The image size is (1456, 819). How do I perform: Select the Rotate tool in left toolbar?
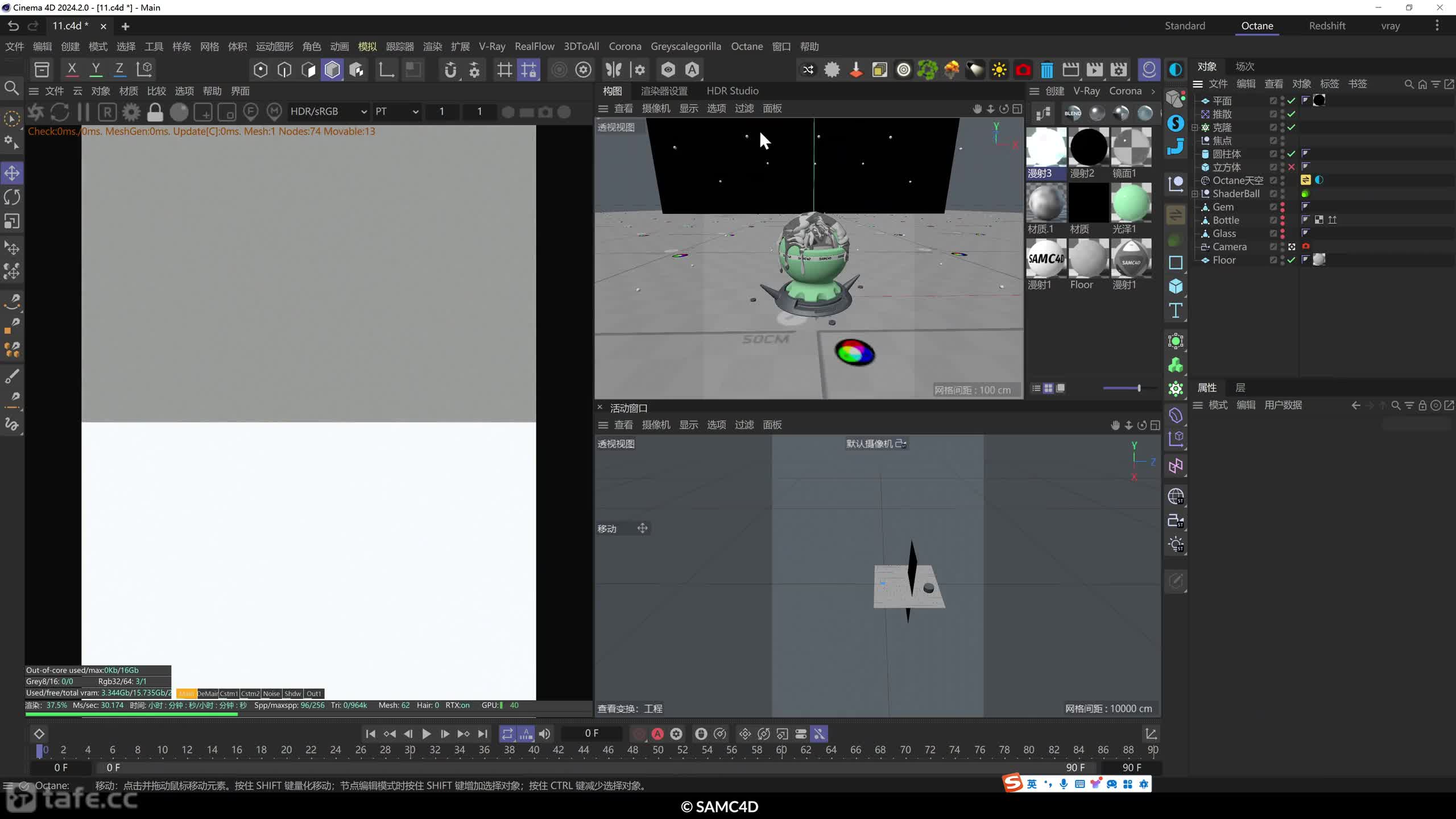coord(12,197)
